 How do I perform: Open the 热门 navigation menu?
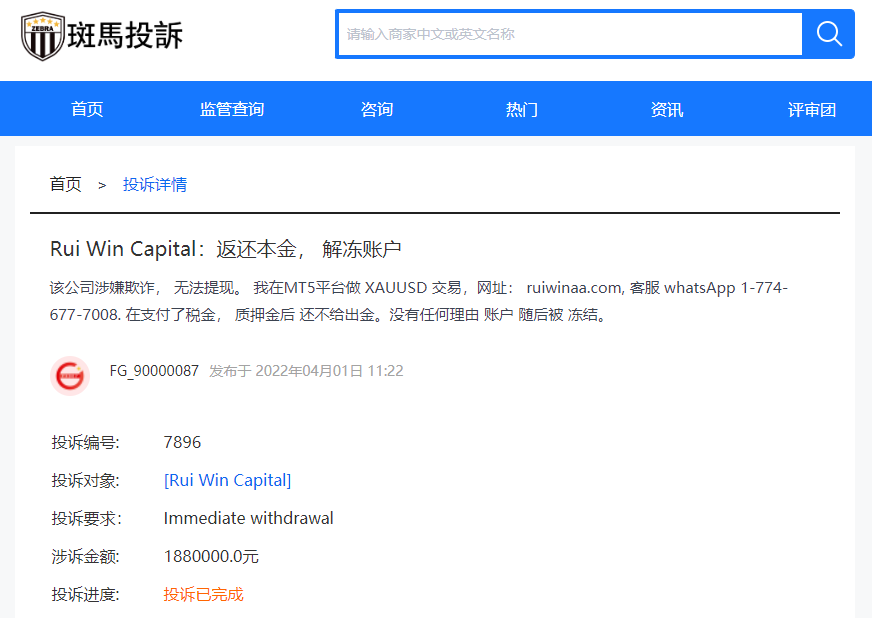521,109
